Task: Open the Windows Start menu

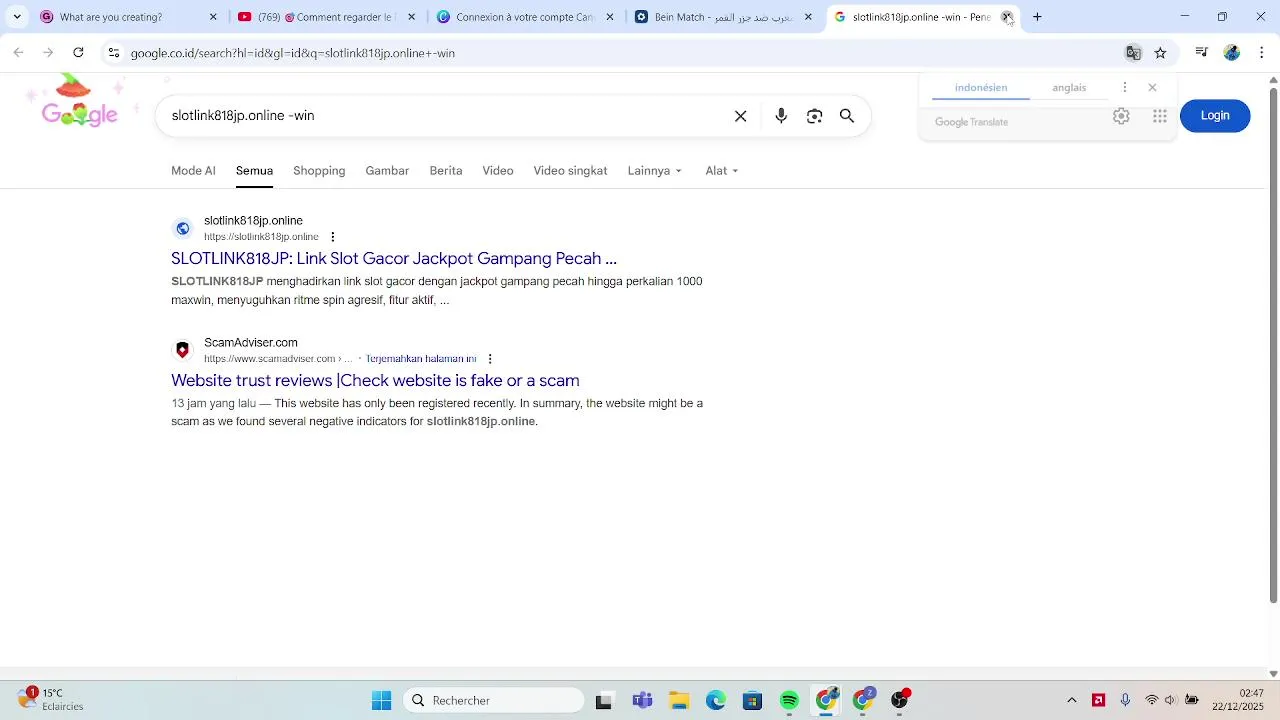Action: click(382, 701)
